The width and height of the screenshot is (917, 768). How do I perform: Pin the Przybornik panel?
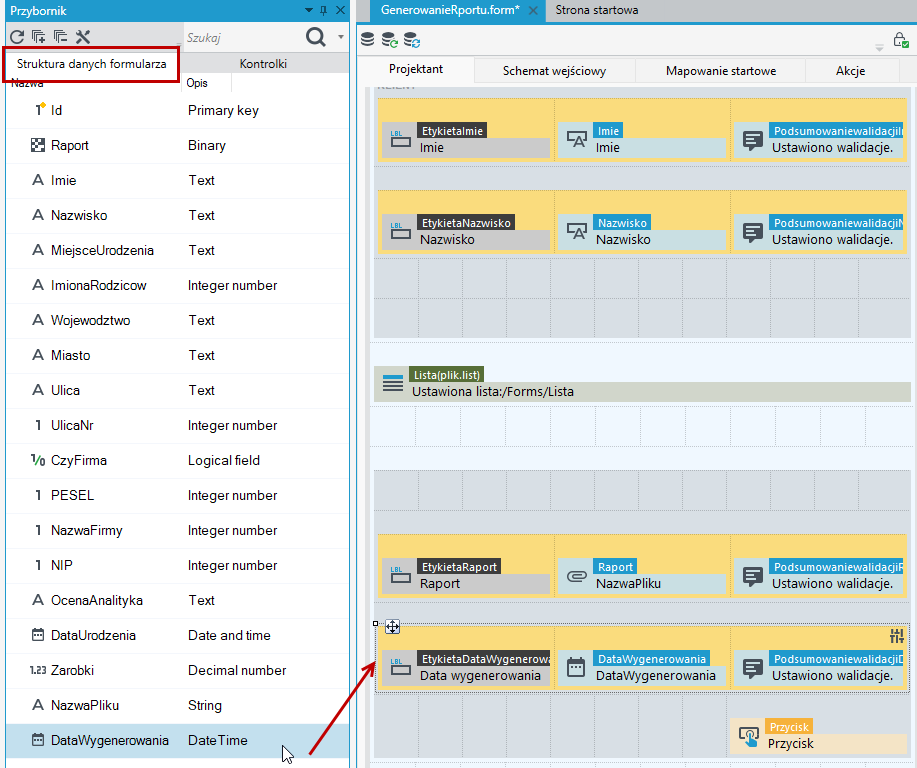[x=323, y=10]
